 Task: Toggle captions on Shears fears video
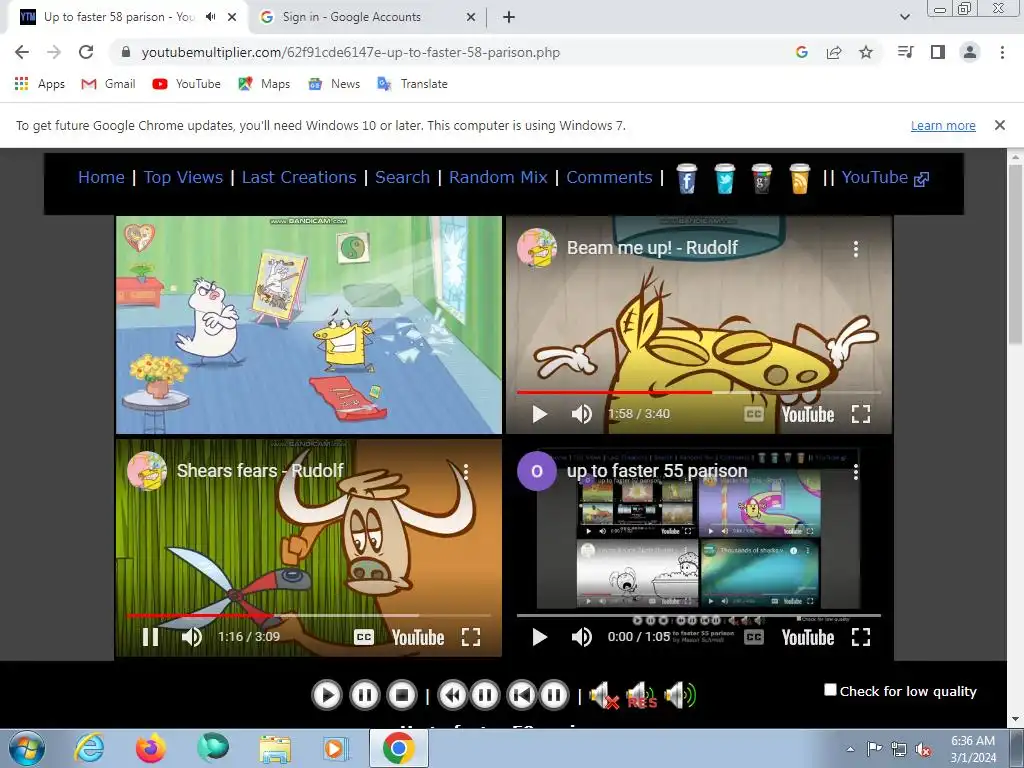pos(364,637)
